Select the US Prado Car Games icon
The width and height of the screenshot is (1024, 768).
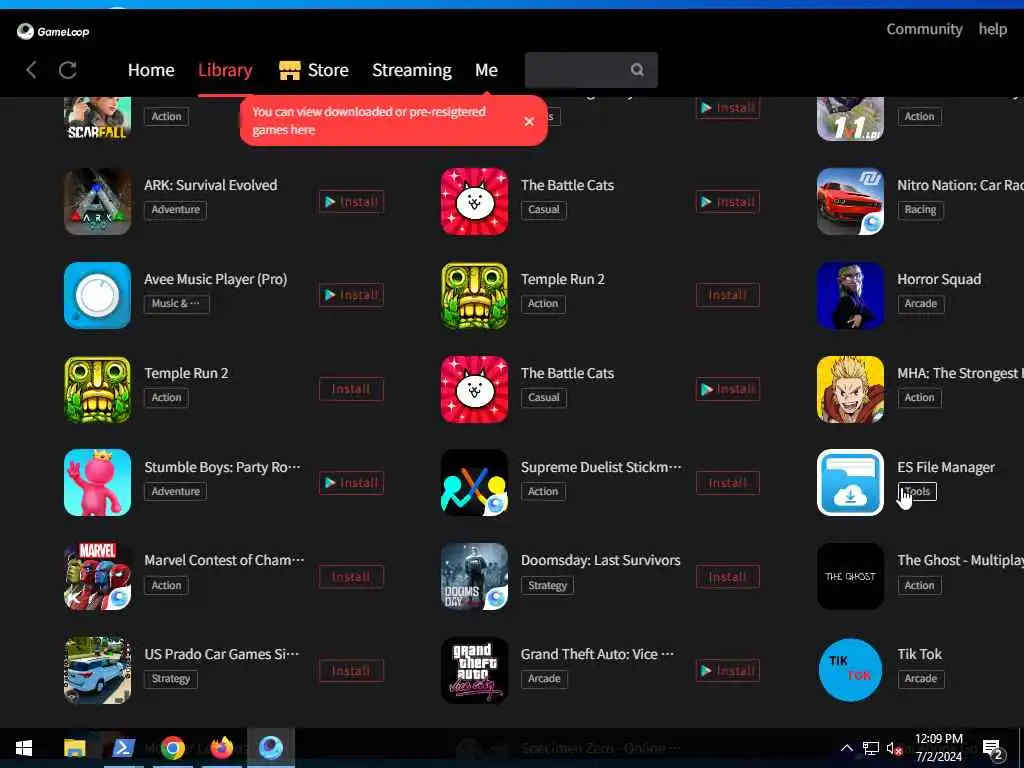(x=97, y=671)
